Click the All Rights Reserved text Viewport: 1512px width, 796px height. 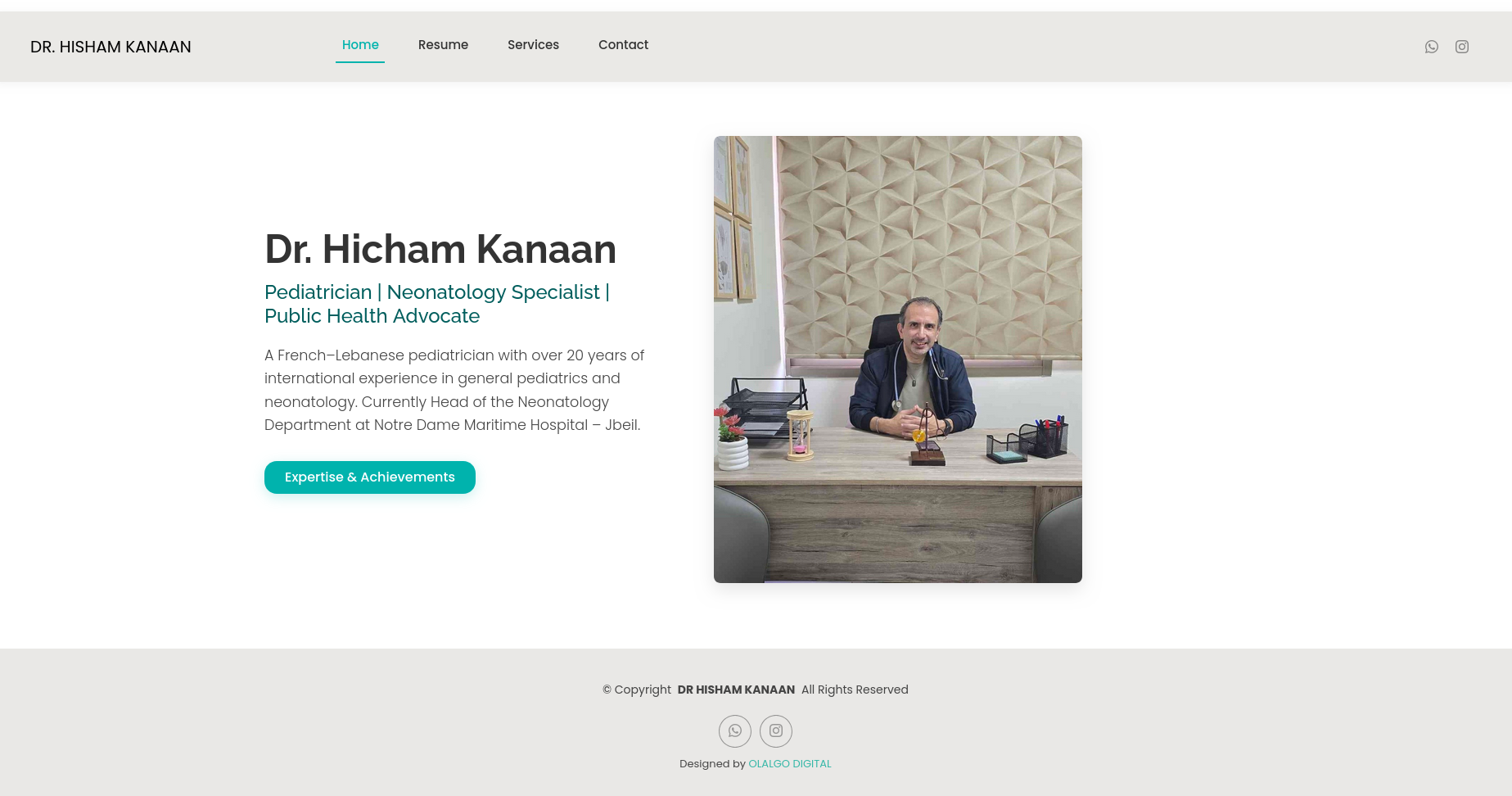point(855,690)
